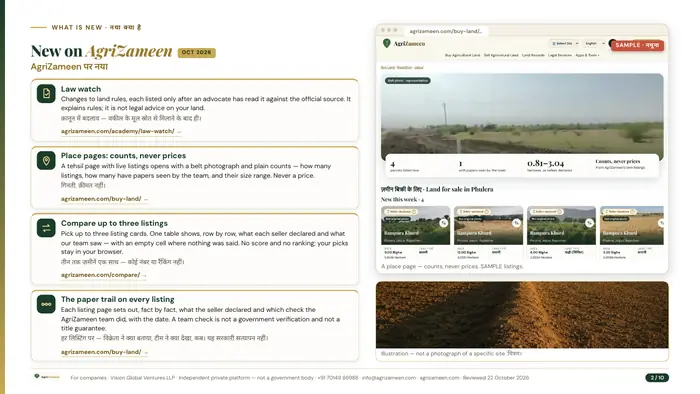
Task: Open Buy Agricultural Land menu item
Action: (462, 55)
